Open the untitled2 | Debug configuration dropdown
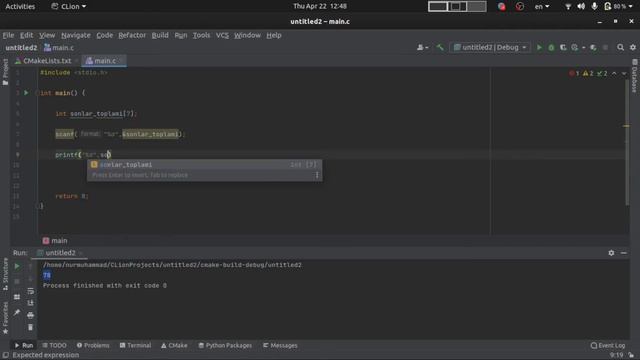The height and width of the screenshot is (360, 640). [490, 47]
